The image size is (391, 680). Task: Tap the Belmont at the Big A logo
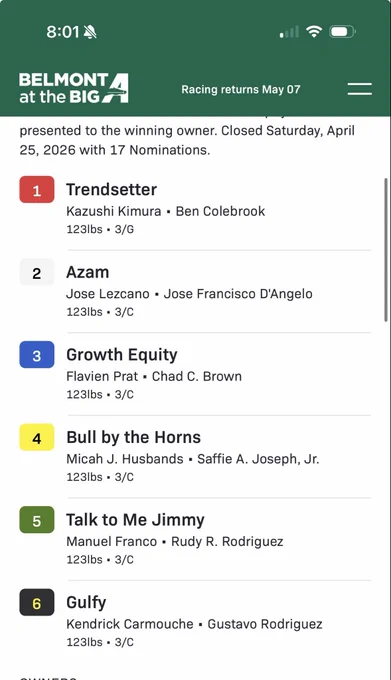coord(74,88)
